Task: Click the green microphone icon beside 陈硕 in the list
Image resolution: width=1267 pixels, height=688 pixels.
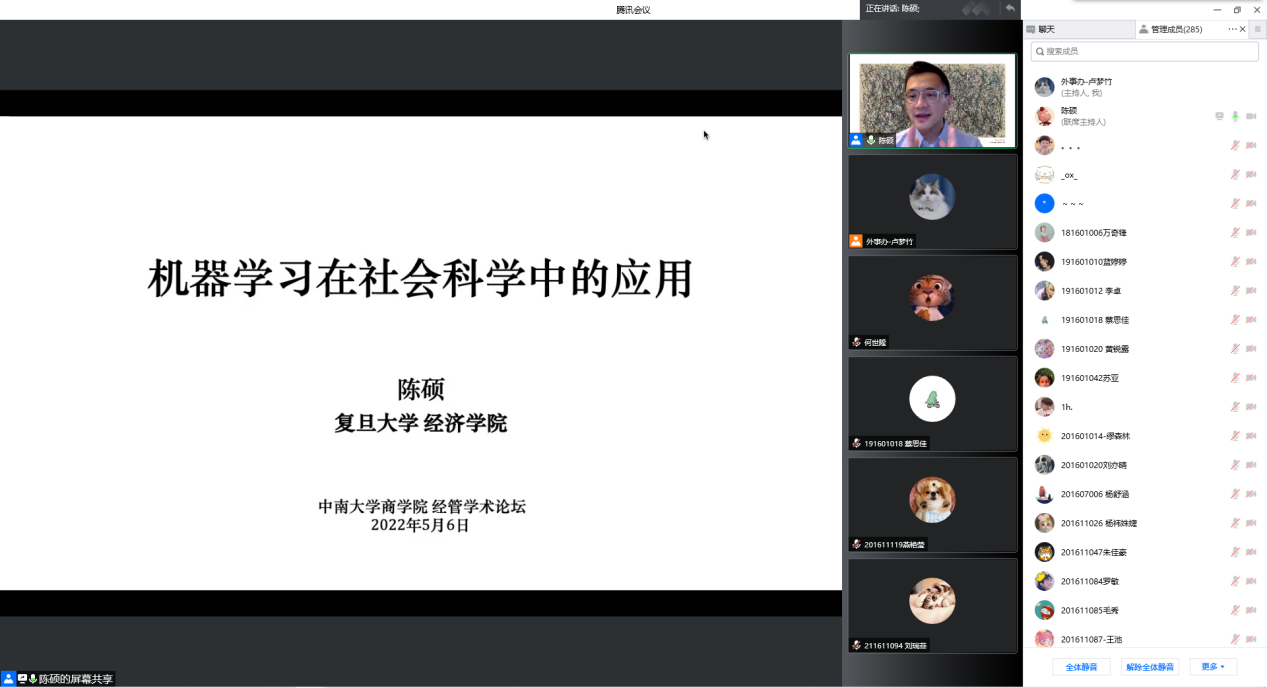Action: pos(1235,116)
